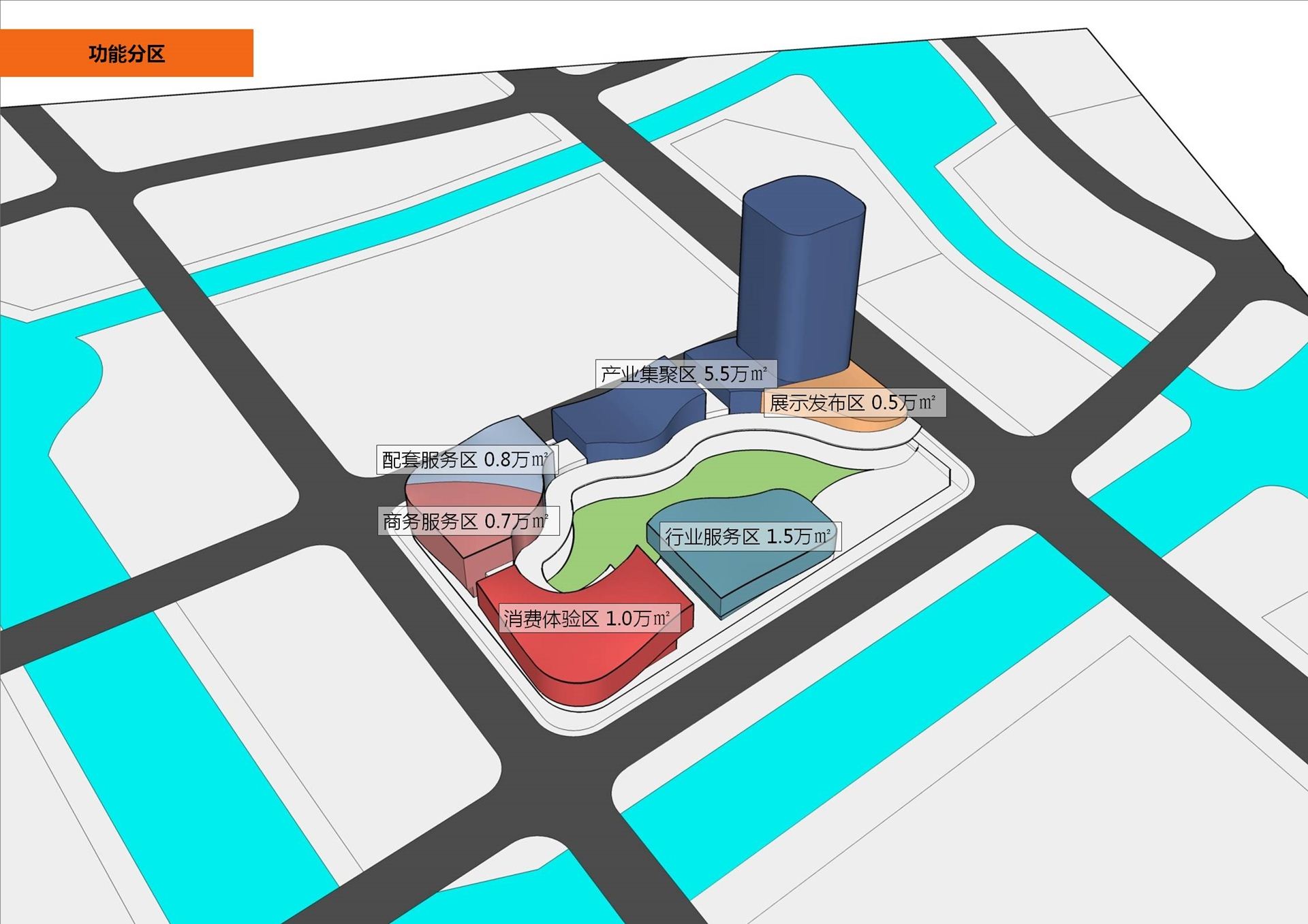Screen dimensions: 1308x924
Task: Click the 配套服务区 0.8万㎡ label
Action: pyautogui.click(x=466, y=460)
